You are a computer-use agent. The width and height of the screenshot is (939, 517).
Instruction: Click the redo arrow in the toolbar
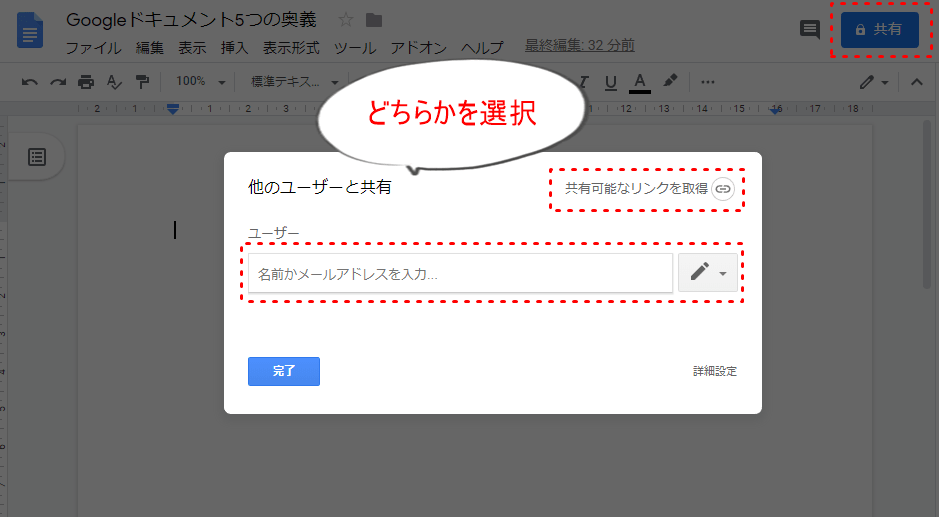(58, 82)
